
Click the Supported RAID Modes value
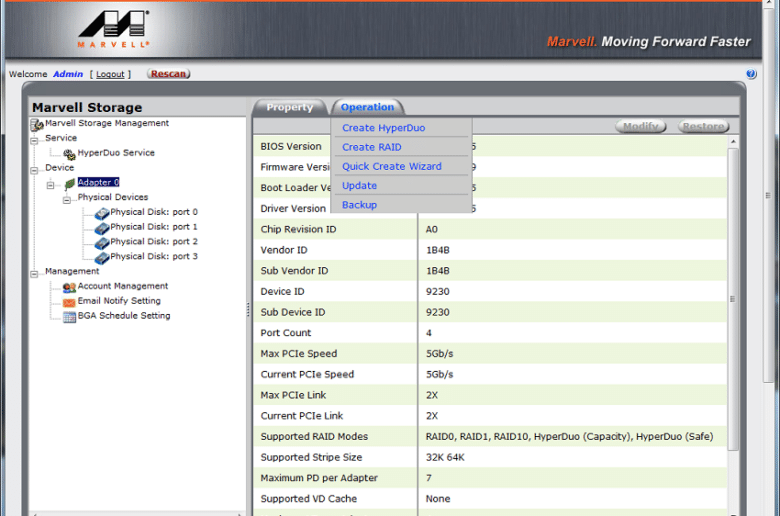tap(569, 437)
